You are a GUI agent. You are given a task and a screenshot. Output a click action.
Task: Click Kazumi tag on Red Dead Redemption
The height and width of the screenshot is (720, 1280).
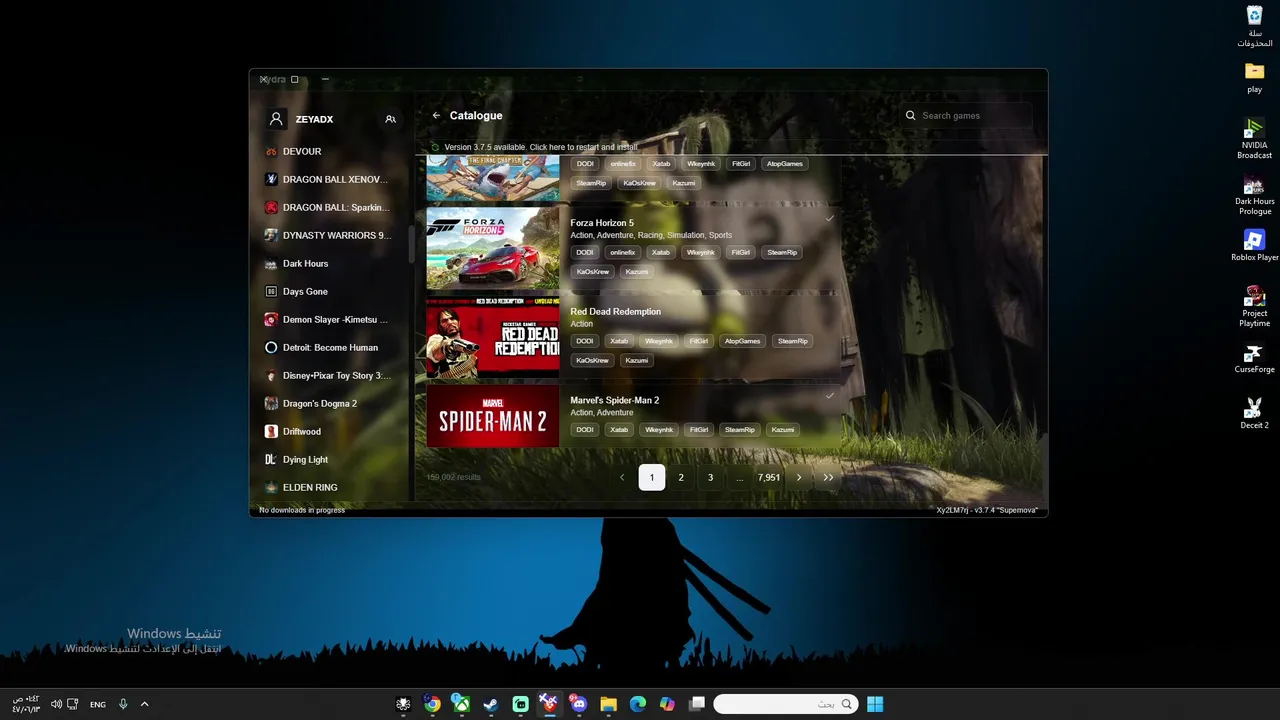(x=637, y=360)
